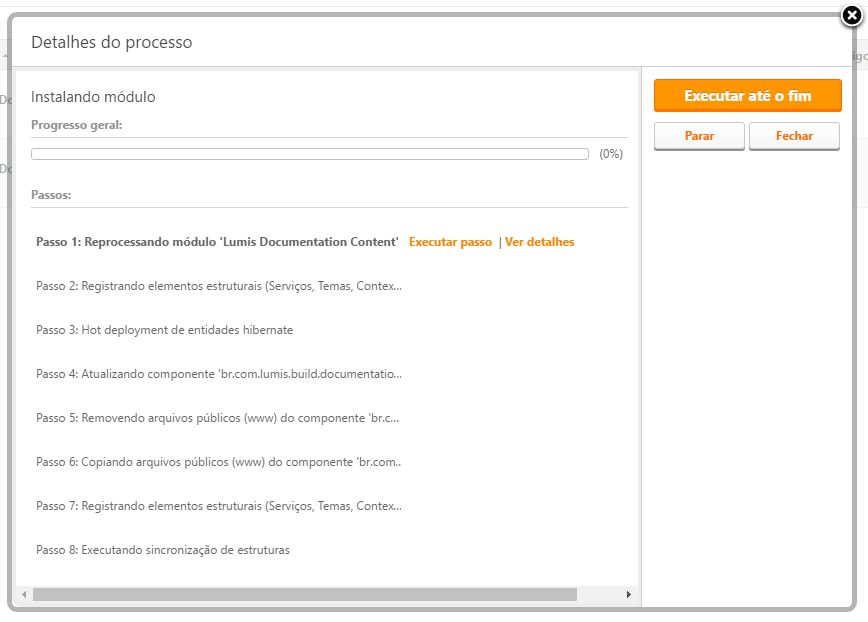Select 'Passo 5: Removendo arquivos públicos' row
The width and height of the screenshot is (868, 622).
point(218,418)
